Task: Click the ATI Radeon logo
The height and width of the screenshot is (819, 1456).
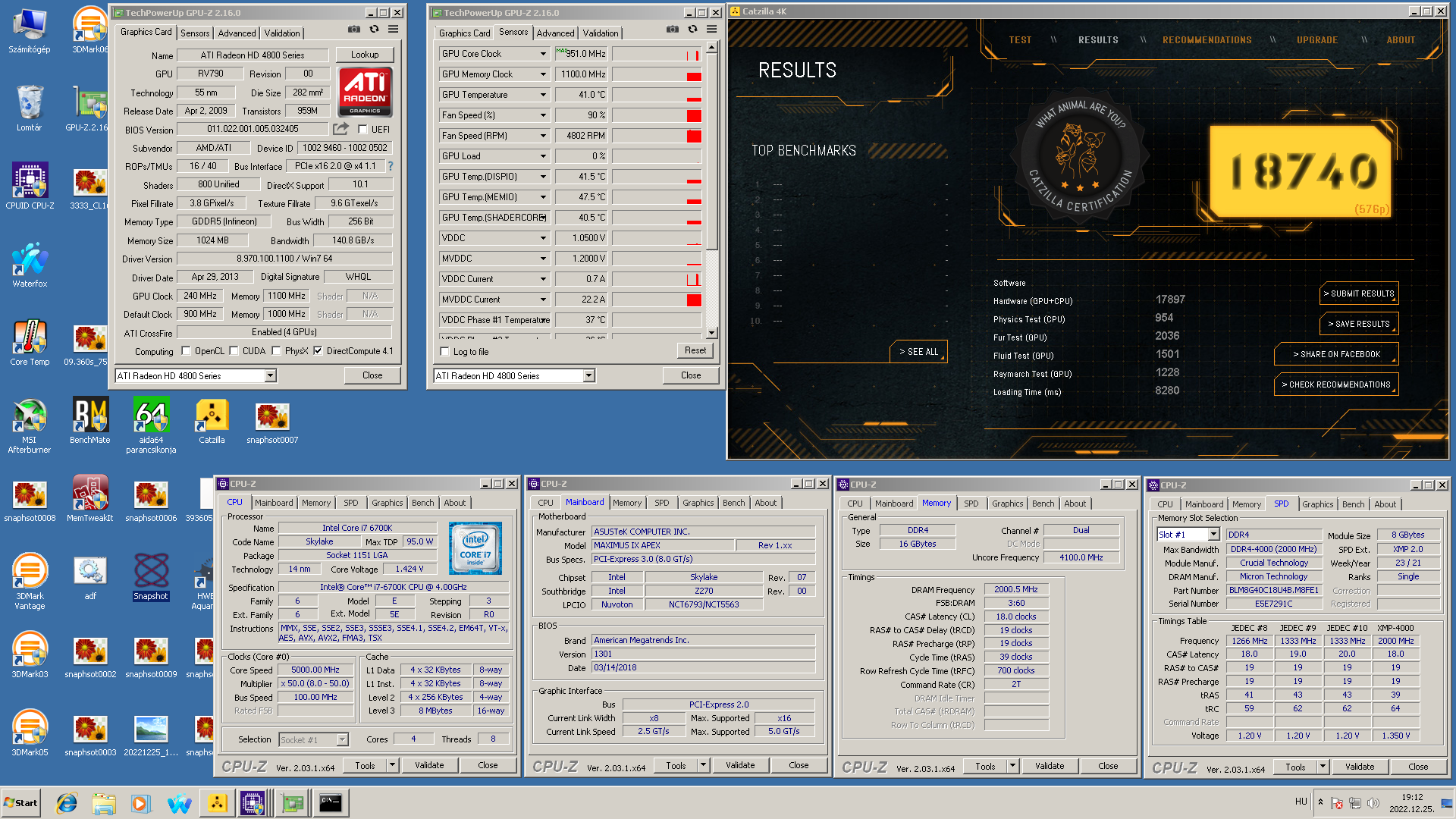Action: point(366,92)
